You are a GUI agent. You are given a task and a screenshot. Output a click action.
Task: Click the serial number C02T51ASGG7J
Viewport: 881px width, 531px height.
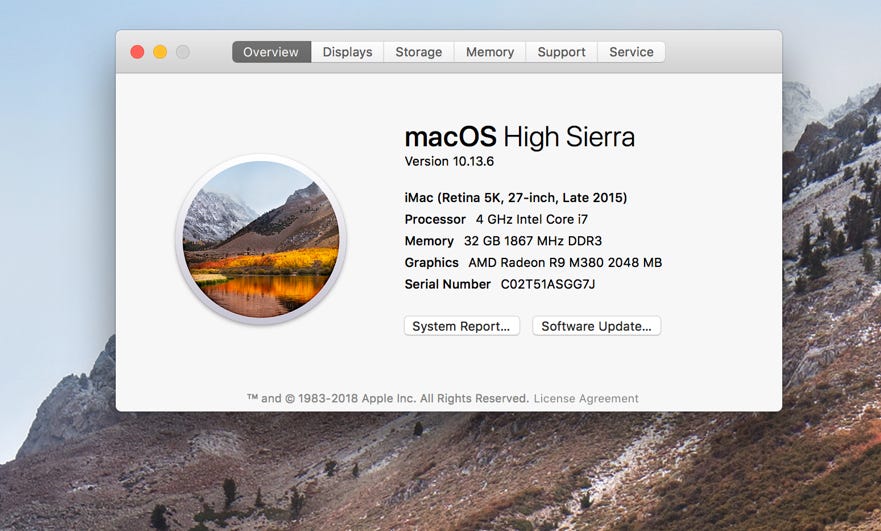[x=548, y=284]
